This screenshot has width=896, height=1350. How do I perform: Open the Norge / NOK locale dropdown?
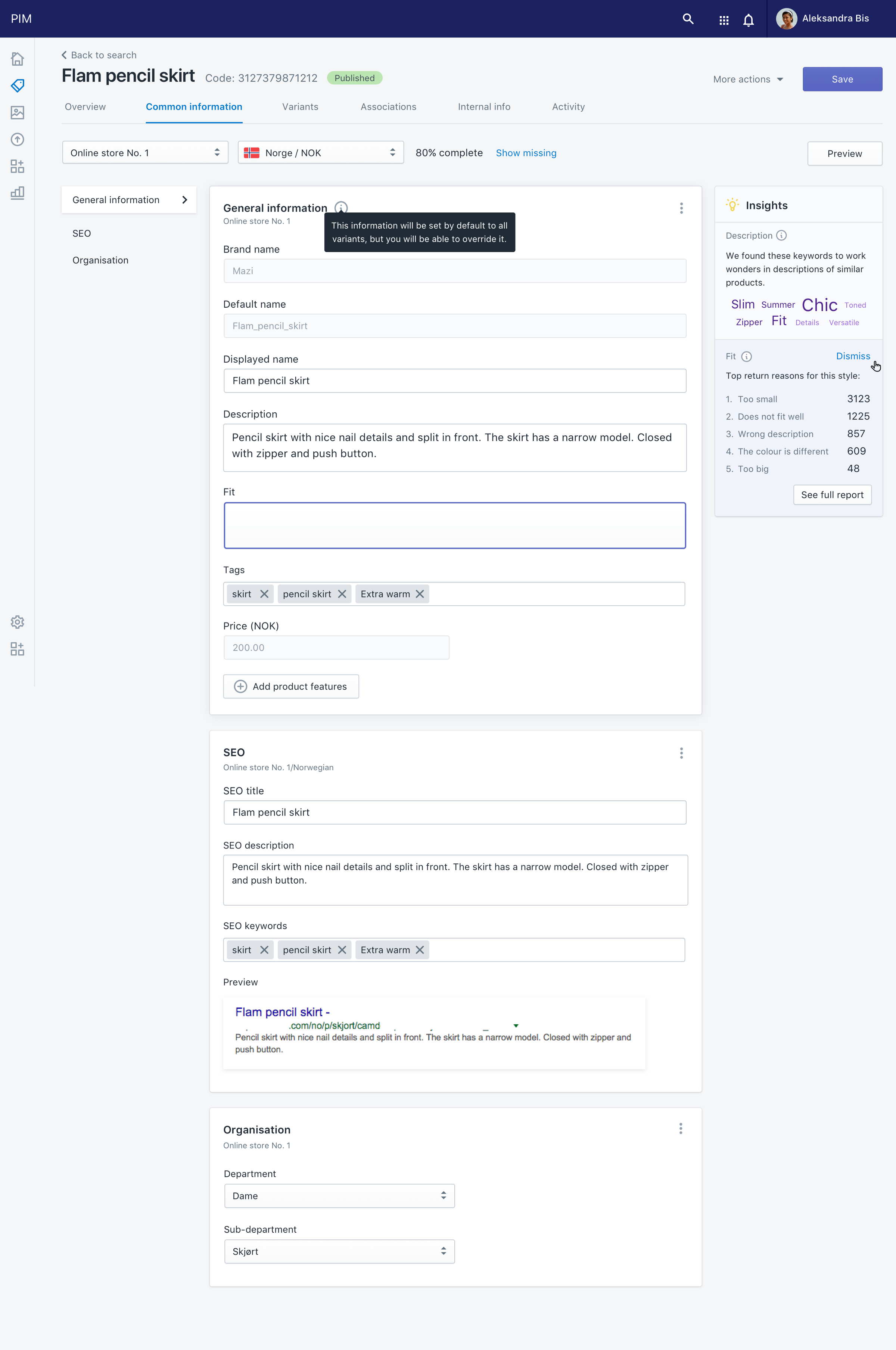pos(321,153)
